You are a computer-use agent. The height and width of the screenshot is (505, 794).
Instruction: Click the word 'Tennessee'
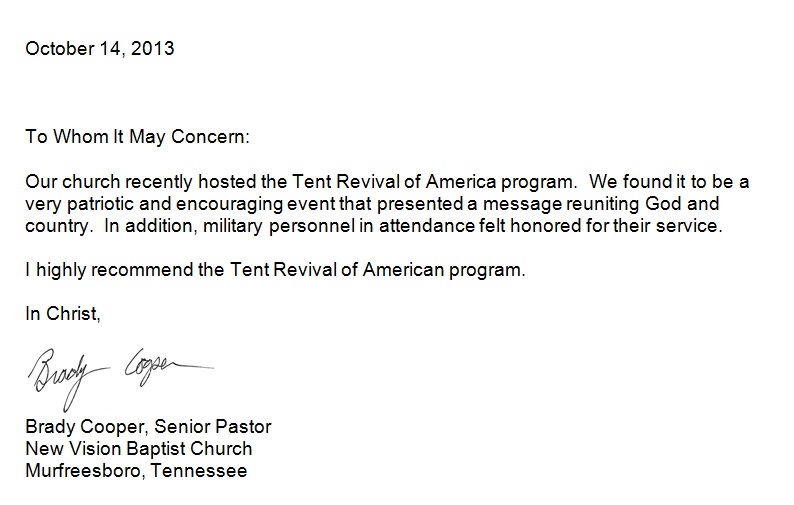point(199,471)
